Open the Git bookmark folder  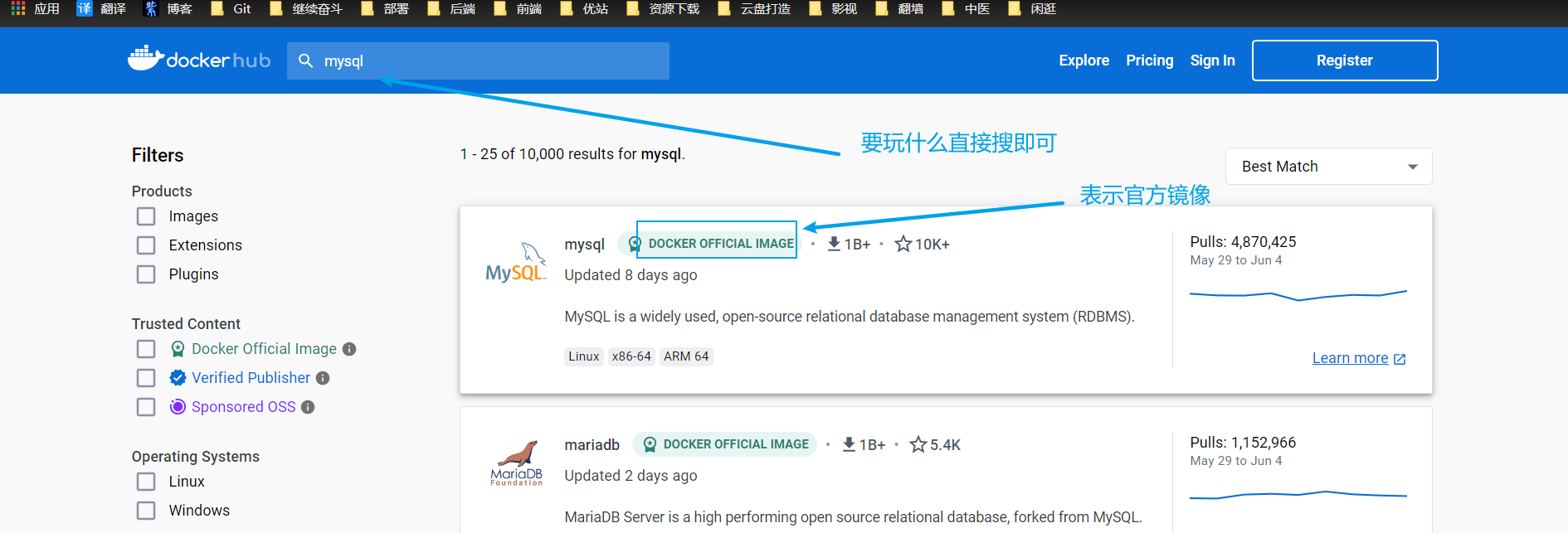click(x=231, y=9)
